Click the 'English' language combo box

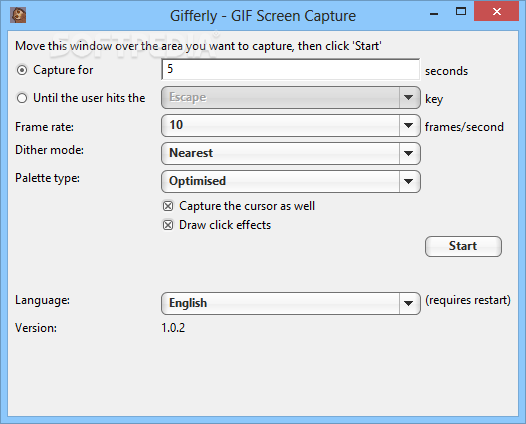(x=291, y=303)
